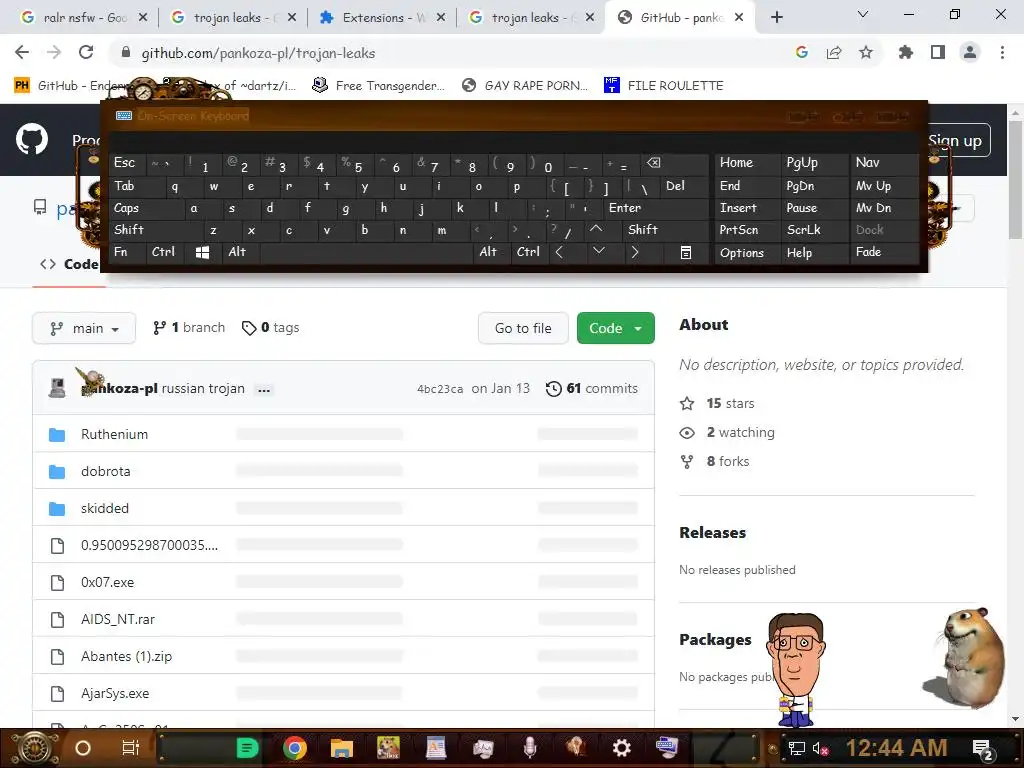Open the FILE ROULETTE bookmark
The height and width of the screenshot is (768, 1024).
tap(664, 85)
